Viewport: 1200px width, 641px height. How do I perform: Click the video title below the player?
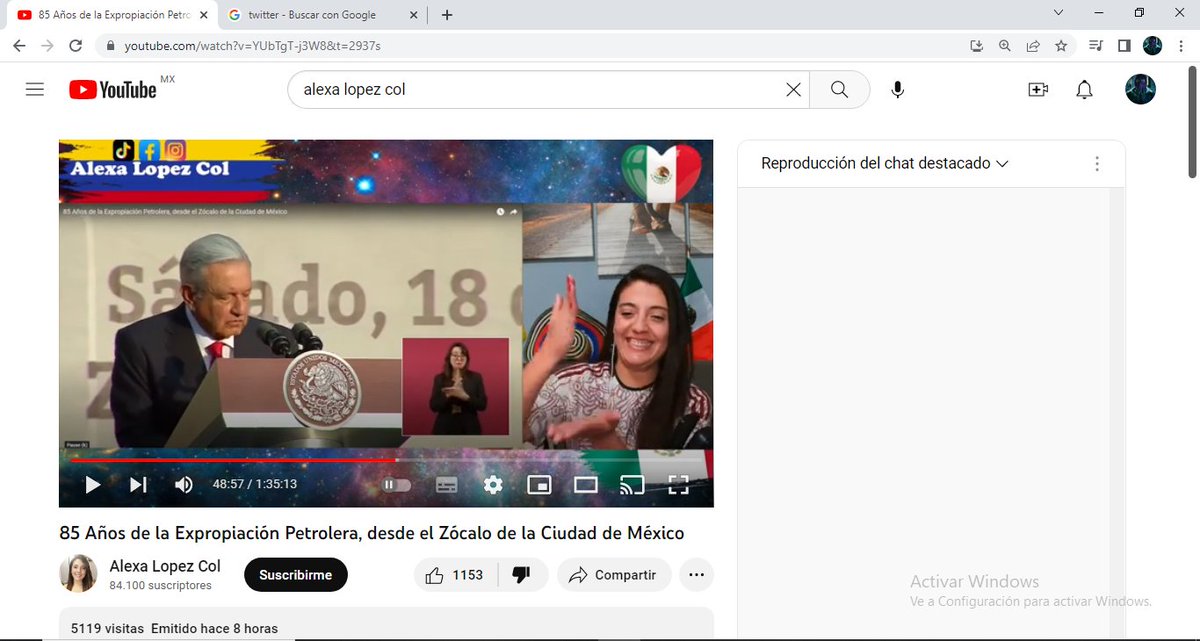[x=372, y=533]
